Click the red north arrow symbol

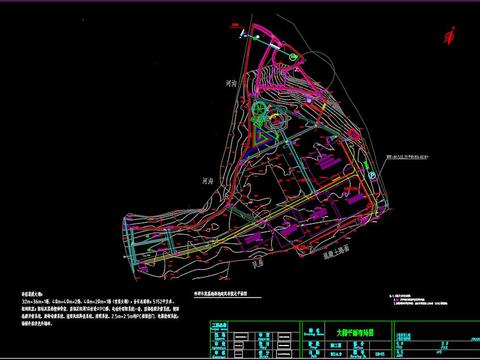tap(449, 36)
